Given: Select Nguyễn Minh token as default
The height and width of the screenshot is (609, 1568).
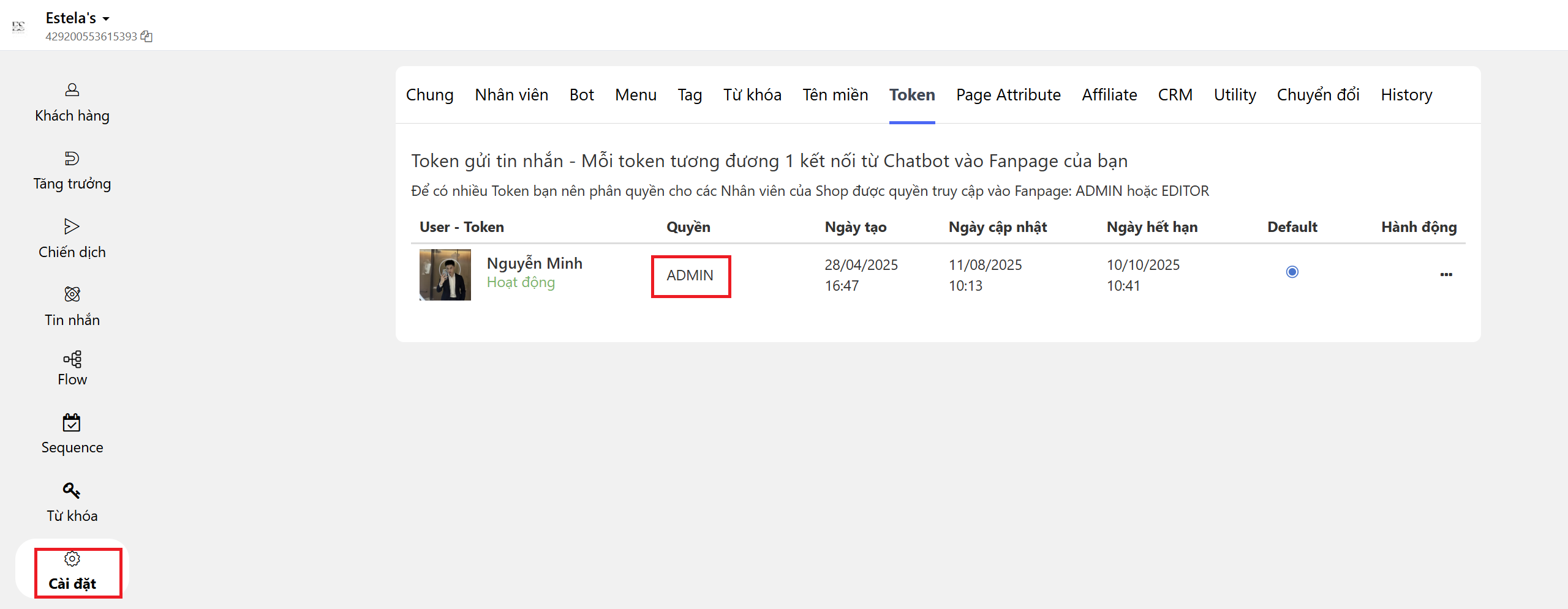Looking at the screenshot, I should [1292, 272].
